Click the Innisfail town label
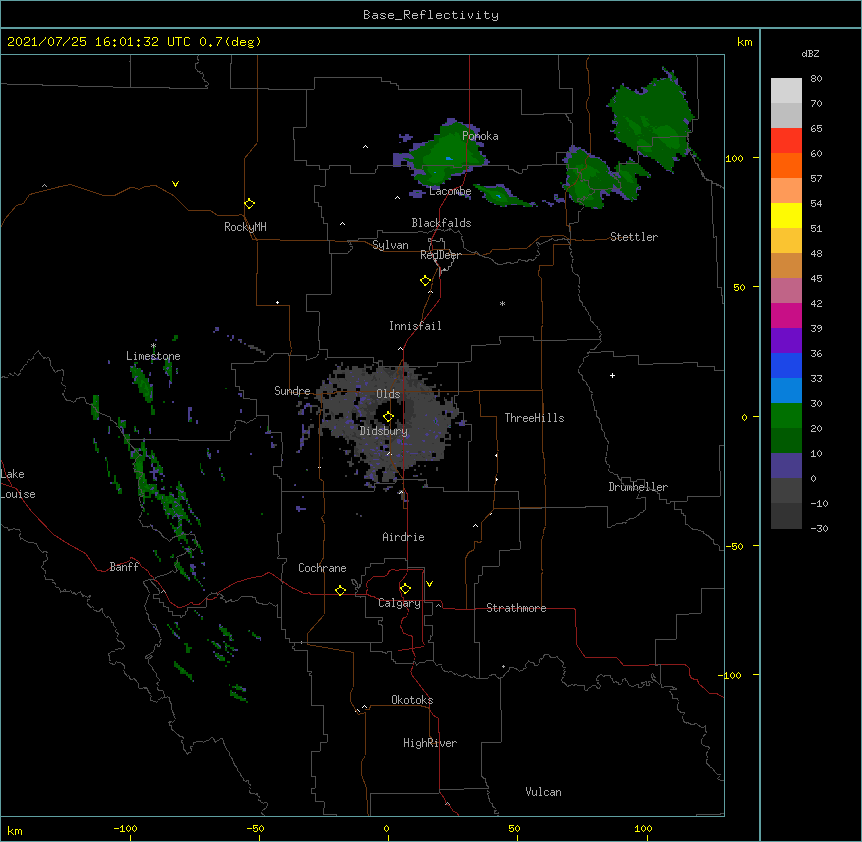This screenshot has height=842, width=862. (415, 326)
